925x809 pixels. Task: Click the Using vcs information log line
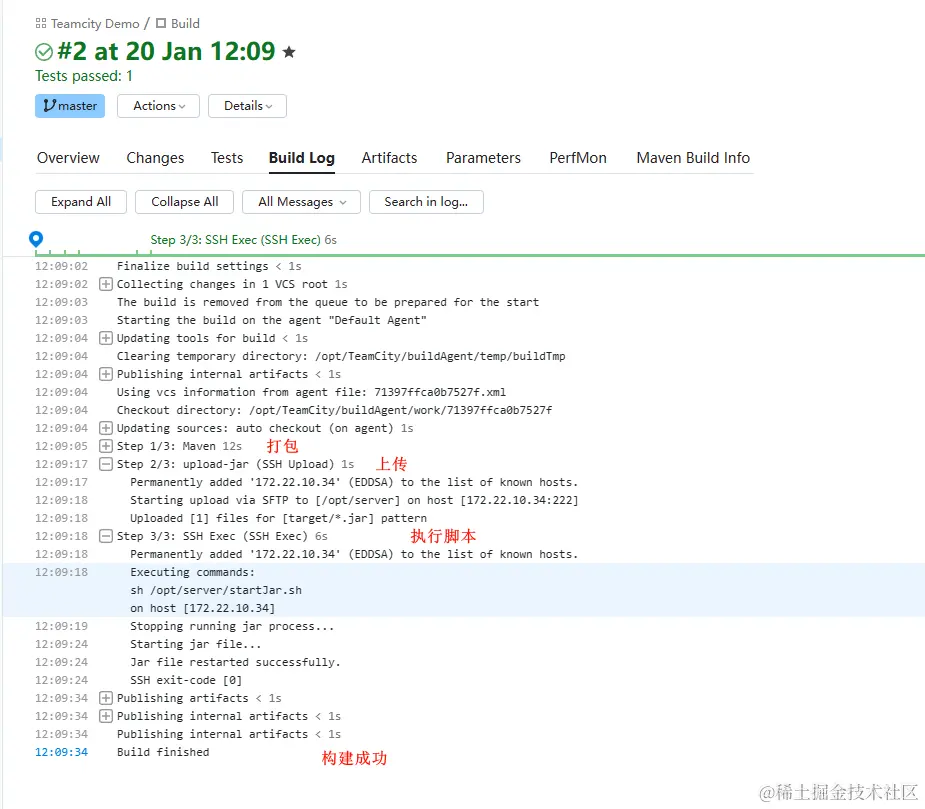[x=311, y=392]
